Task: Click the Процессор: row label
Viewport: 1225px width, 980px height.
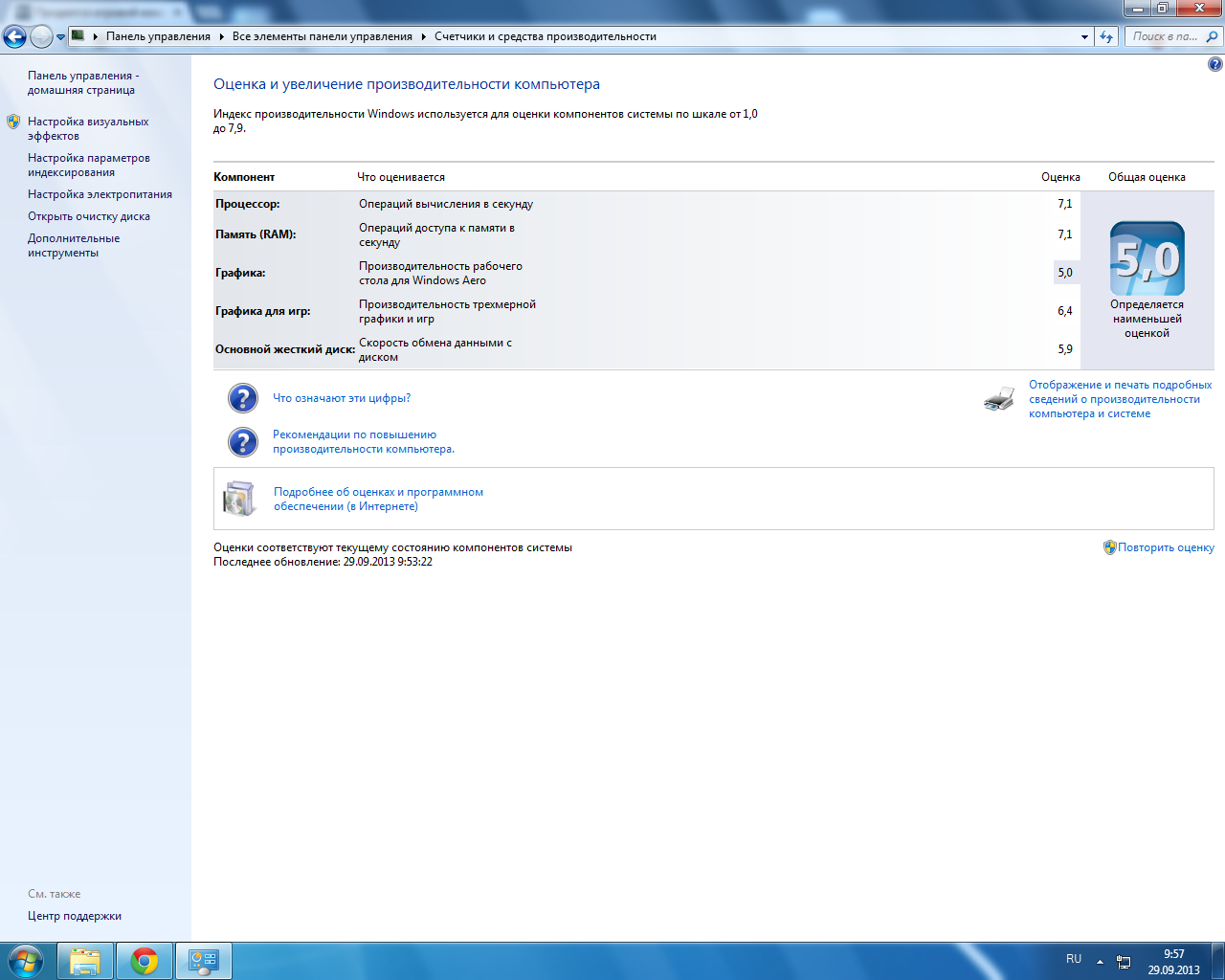Action: (247, 204)
